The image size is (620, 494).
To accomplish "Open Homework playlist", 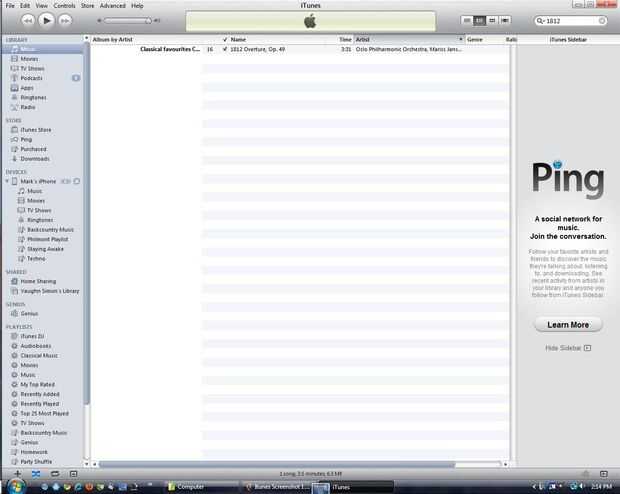I will pos(34,452).
